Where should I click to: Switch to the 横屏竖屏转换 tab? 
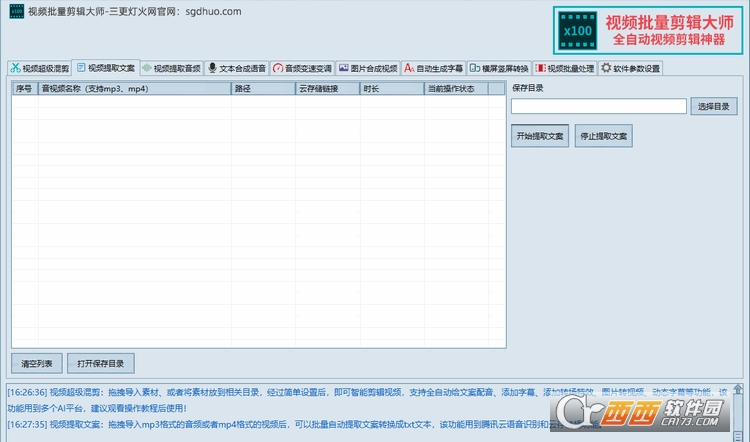[x=499, y=68]
